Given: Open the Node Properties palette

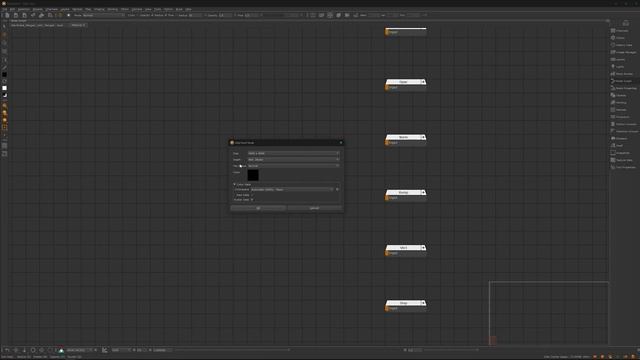Looking at the screenshot, I should click(623, 88).
